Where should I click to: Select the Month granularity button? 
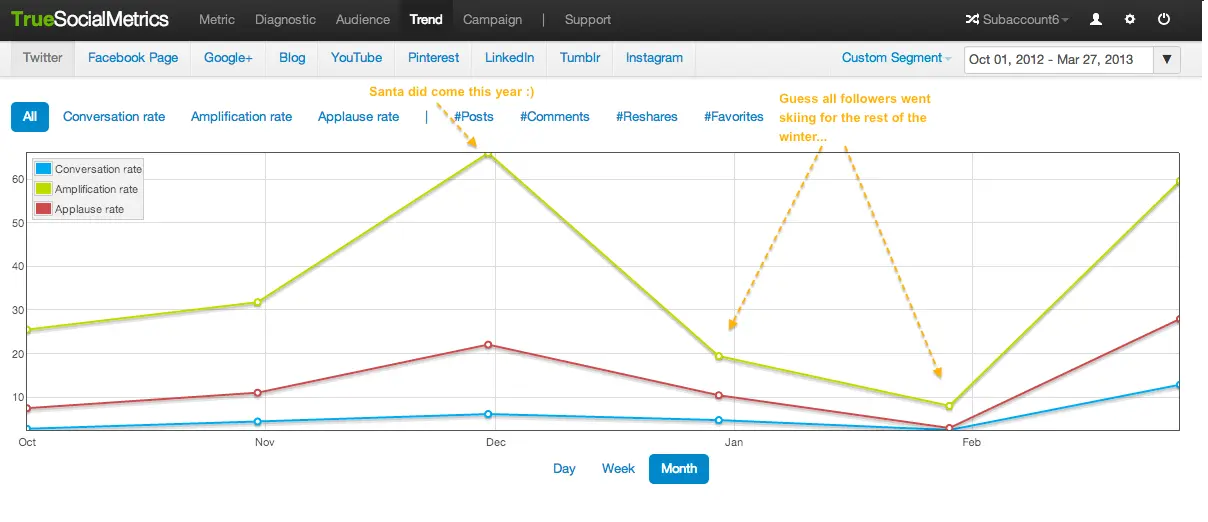pos(678,468)
